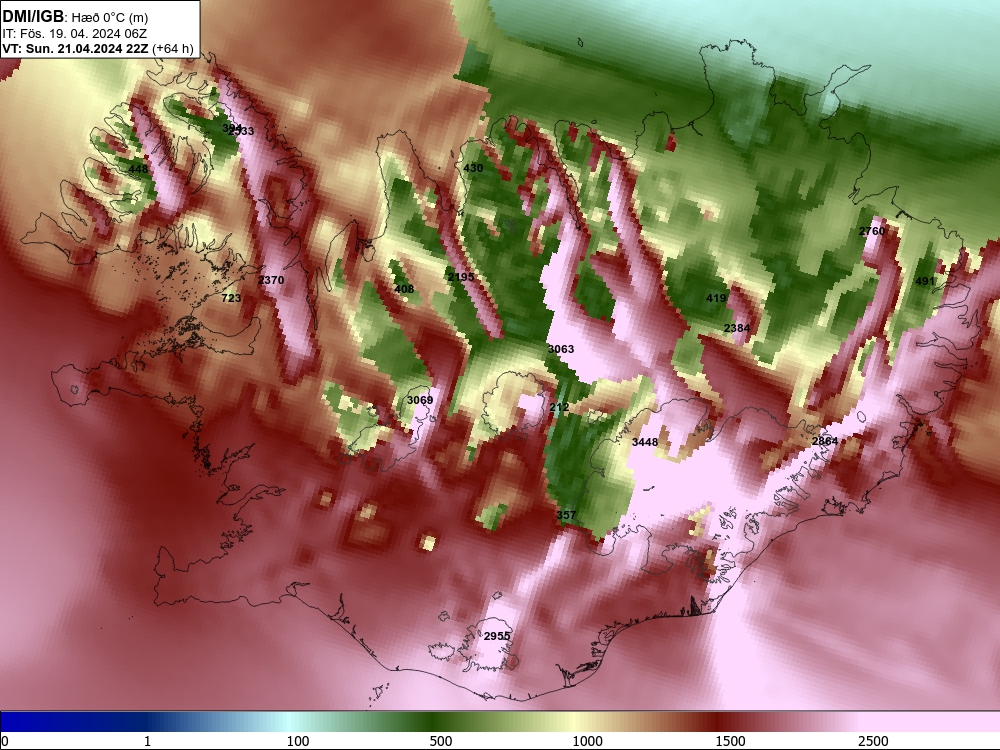
Task: Click the map value label 2760
Action: click(872, 231)
